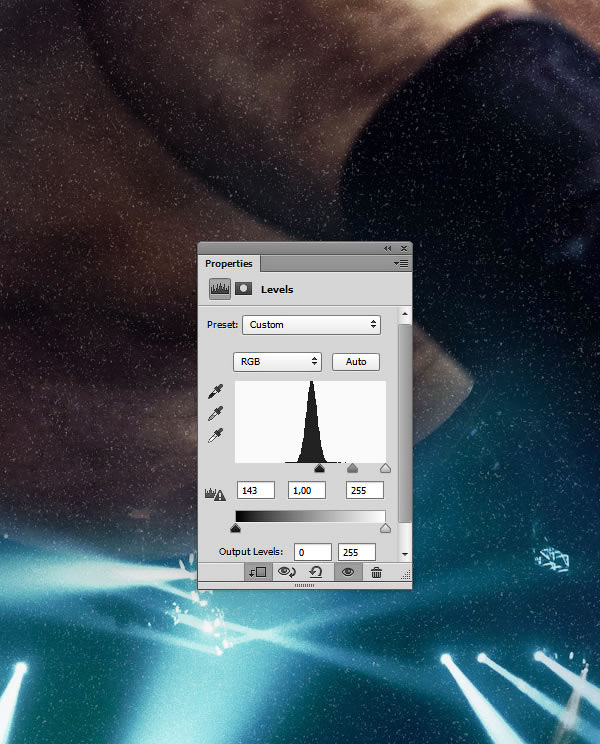Click the midtone input field 1,00
This screenshot has height=744, width=600.
[307, 490]
